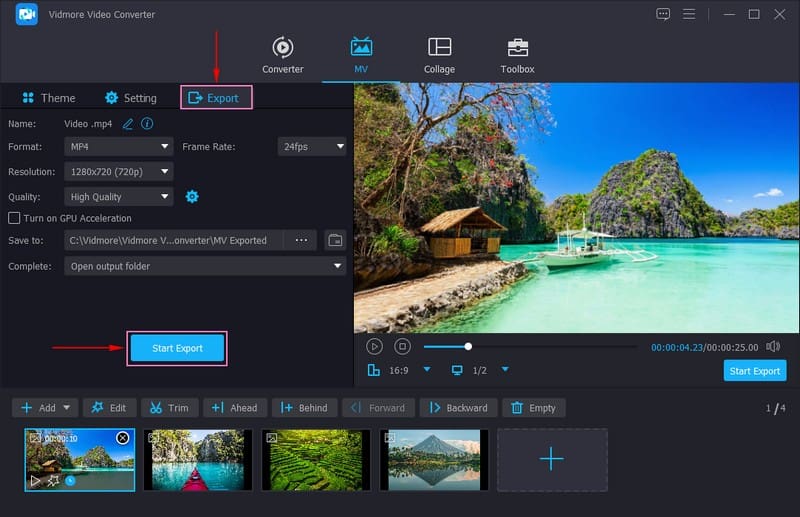Open the Theme tab
The height and width of the screenshot is (517, 800).
click(49, 98)
